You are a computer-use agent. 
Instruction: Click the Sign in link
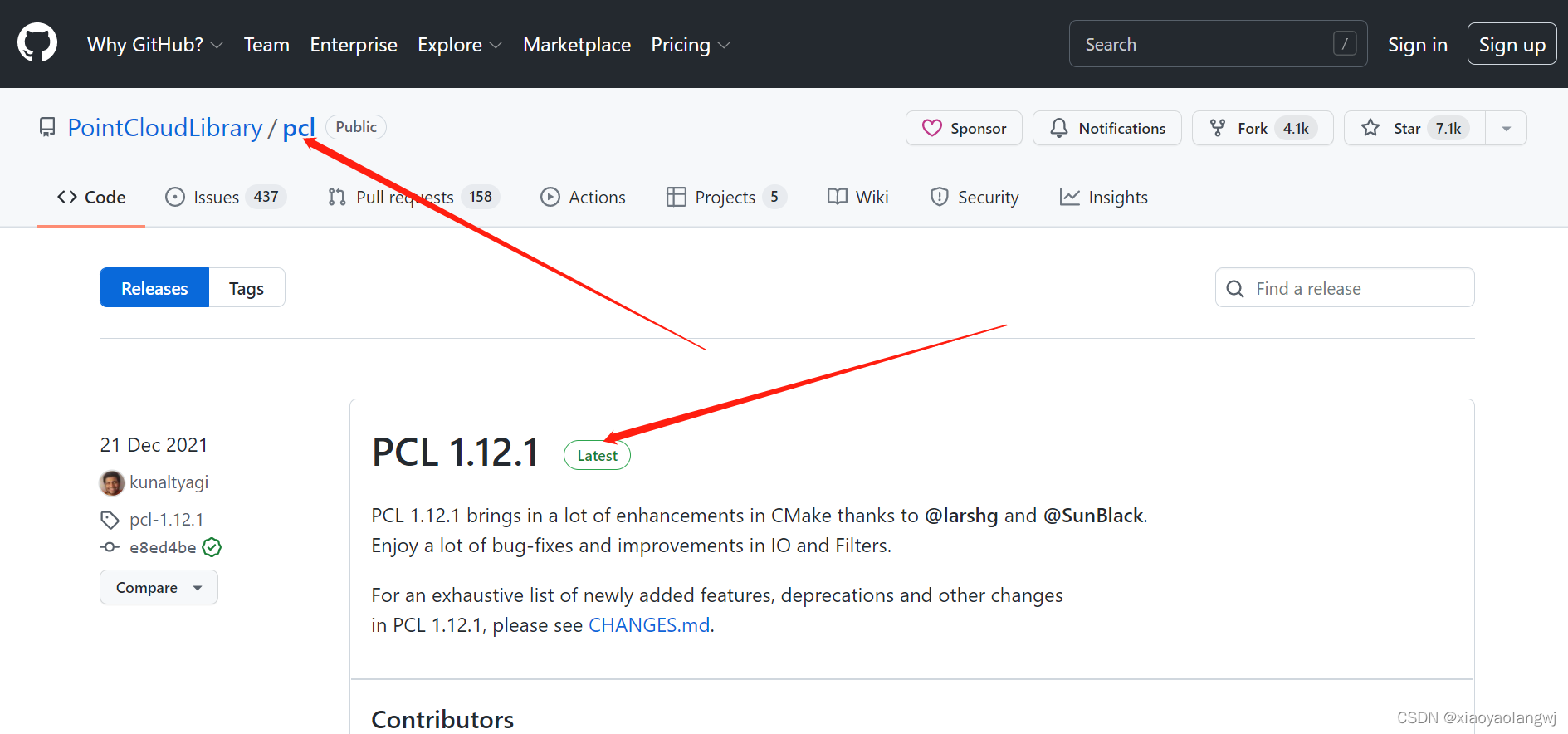pyautogui.click(x=1417, y=45)
